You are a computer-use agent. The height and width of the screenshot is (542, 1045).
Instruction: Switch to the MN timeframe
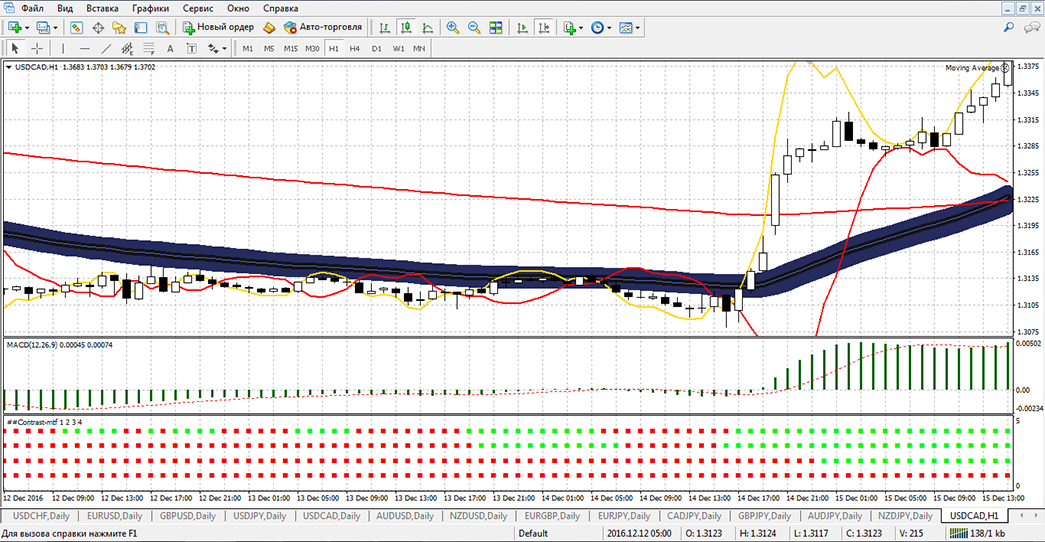point(419,48)
